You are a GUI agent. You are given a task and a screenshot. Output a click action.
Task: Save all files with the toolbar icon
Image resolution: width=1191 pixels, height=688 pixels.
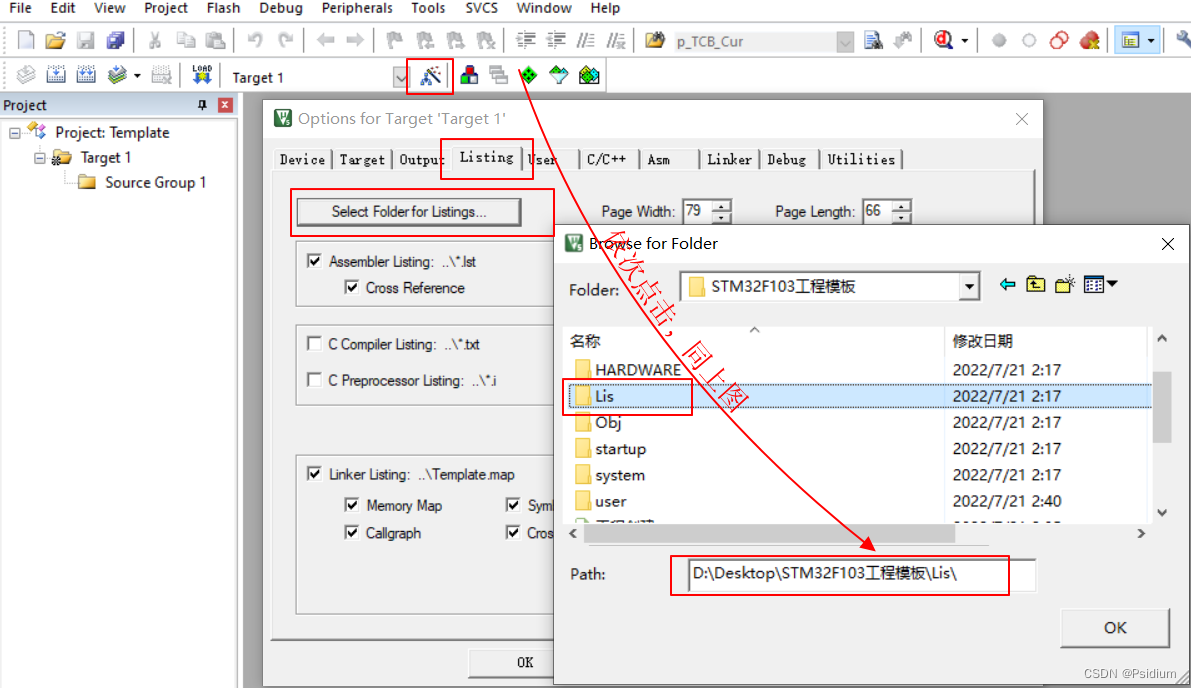pos(115,40)
